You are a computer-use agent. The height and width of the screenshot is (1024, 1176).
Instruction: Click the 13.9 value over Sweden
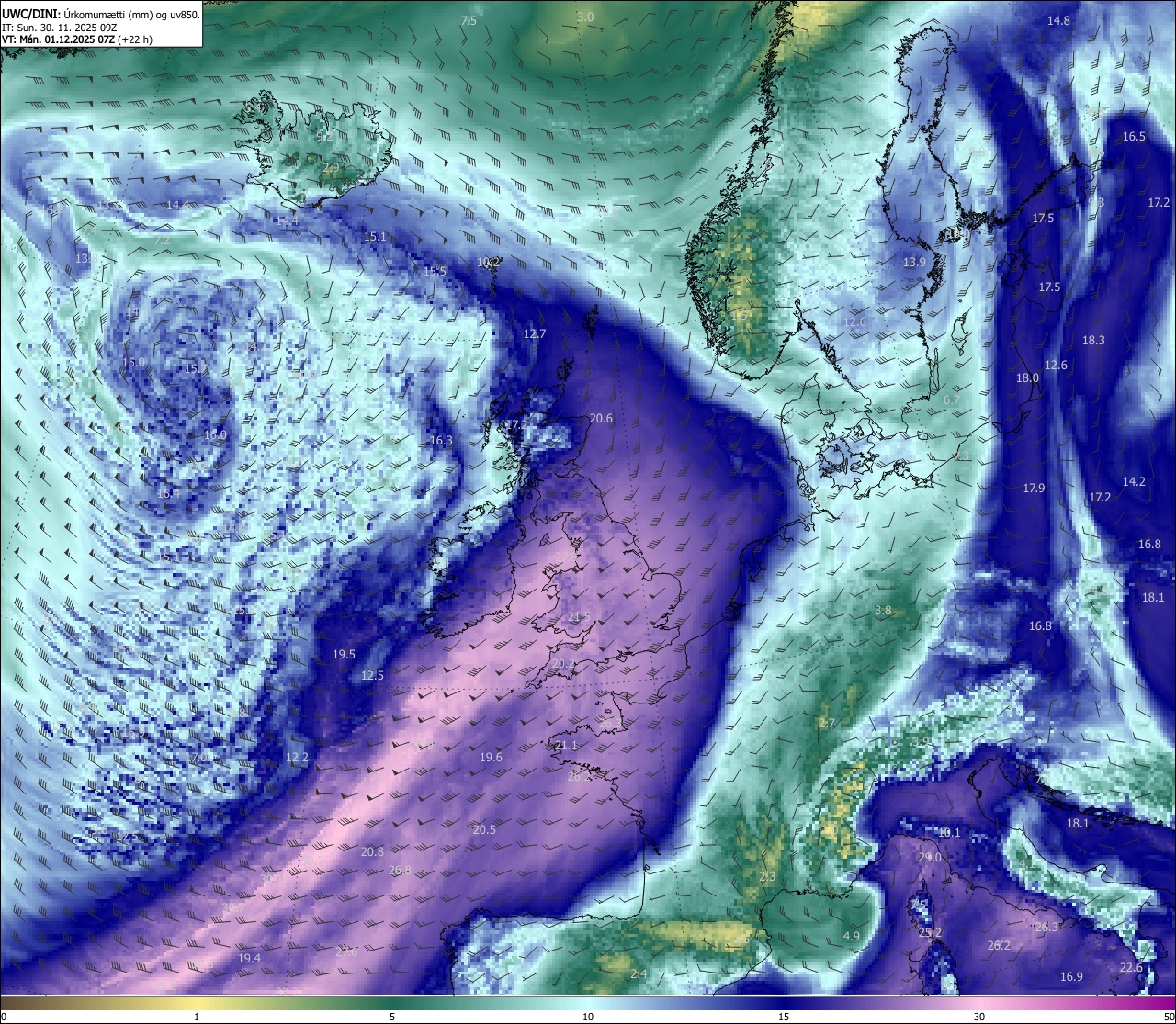(914, 262)
